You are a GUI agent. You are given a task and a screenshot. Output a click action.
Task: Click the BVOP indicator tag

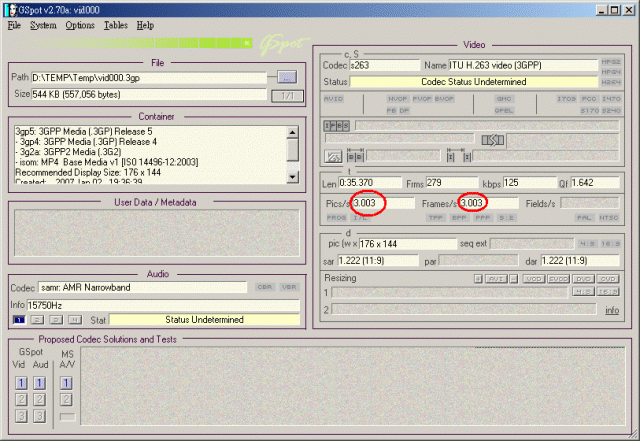pos(444,99)
